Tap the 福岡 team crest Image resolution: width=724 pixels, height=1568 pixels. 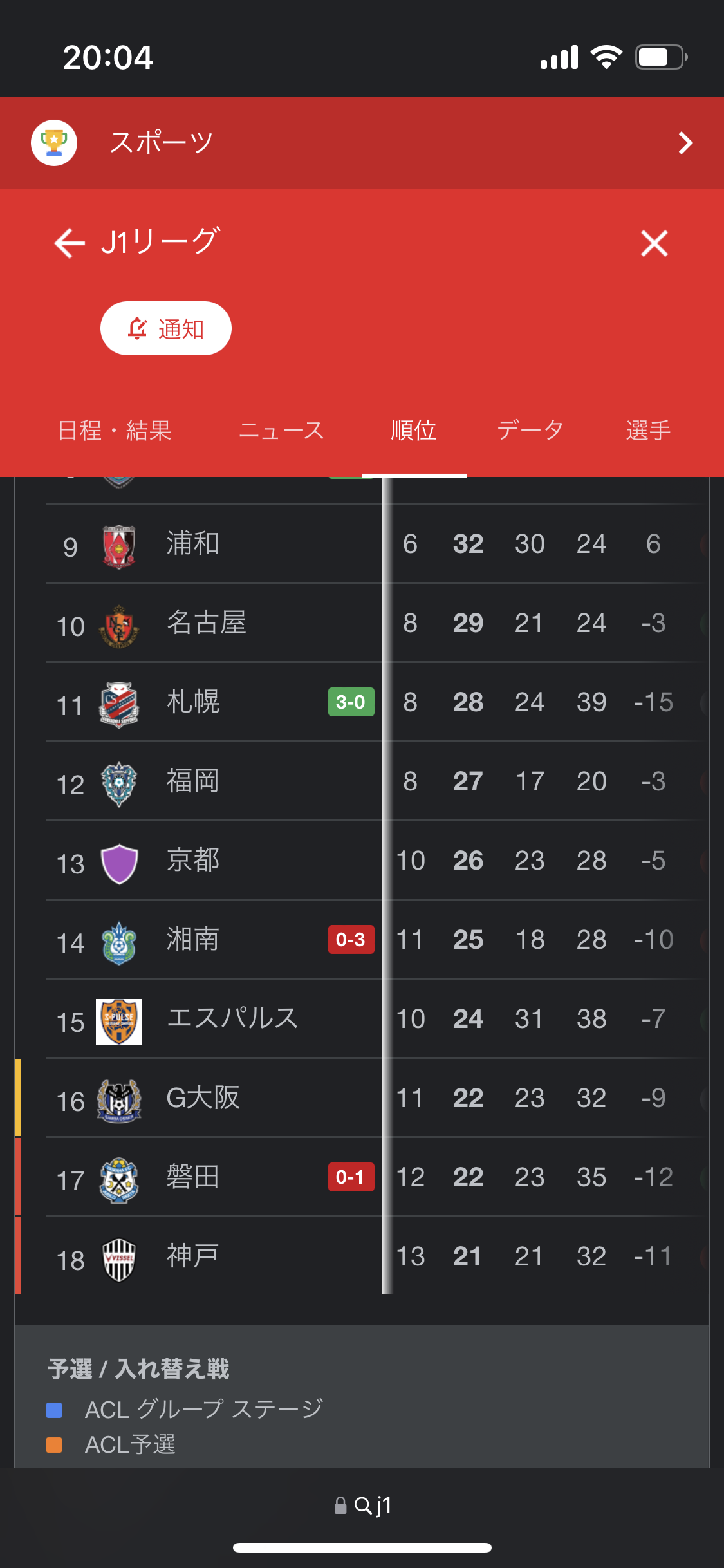coord(119,783)
